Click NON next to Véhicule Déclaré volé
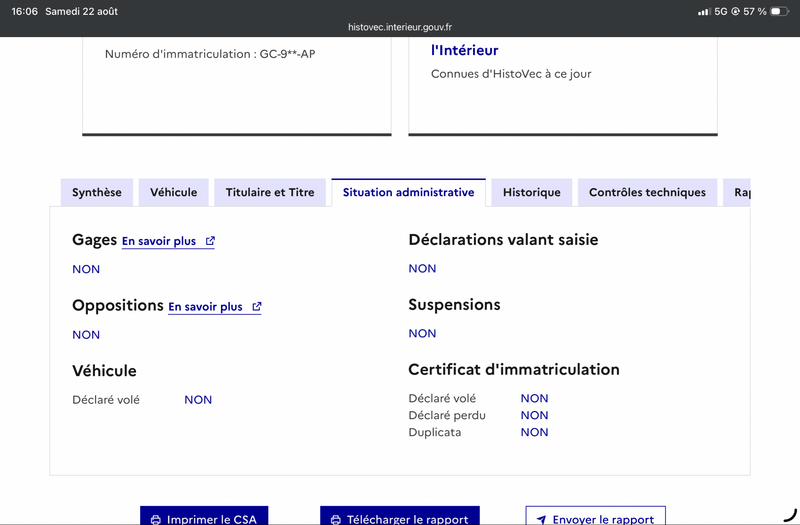The image size is (800, 525). point(198,399)
